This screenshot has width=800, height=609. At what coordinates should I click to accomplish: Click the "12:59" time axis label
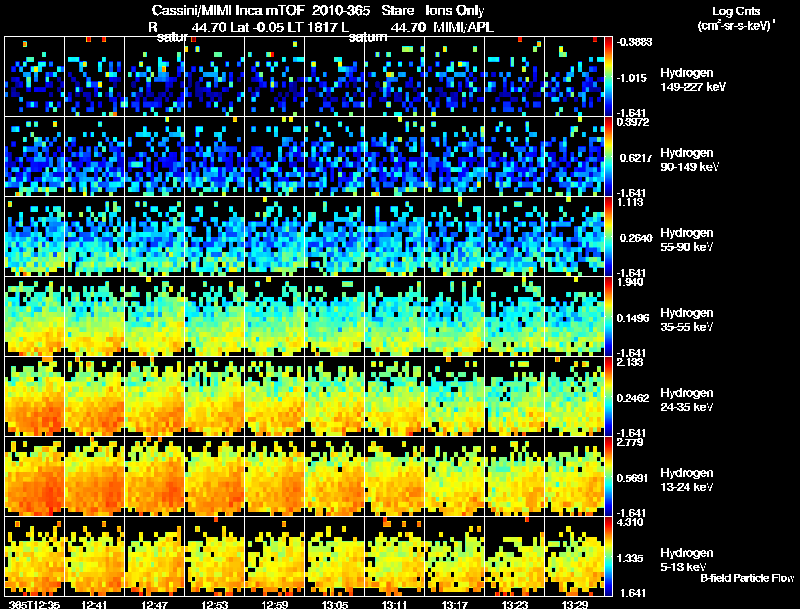click(275, 605)
